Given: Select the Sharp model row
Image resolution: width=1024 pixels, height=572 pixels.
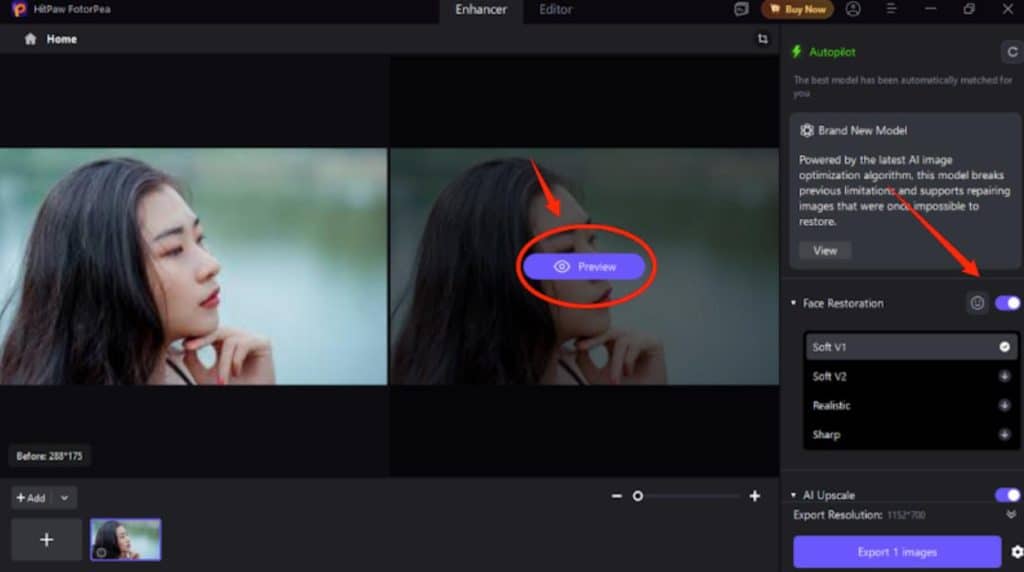Looking at the screenshot, I should pos(911,435).
